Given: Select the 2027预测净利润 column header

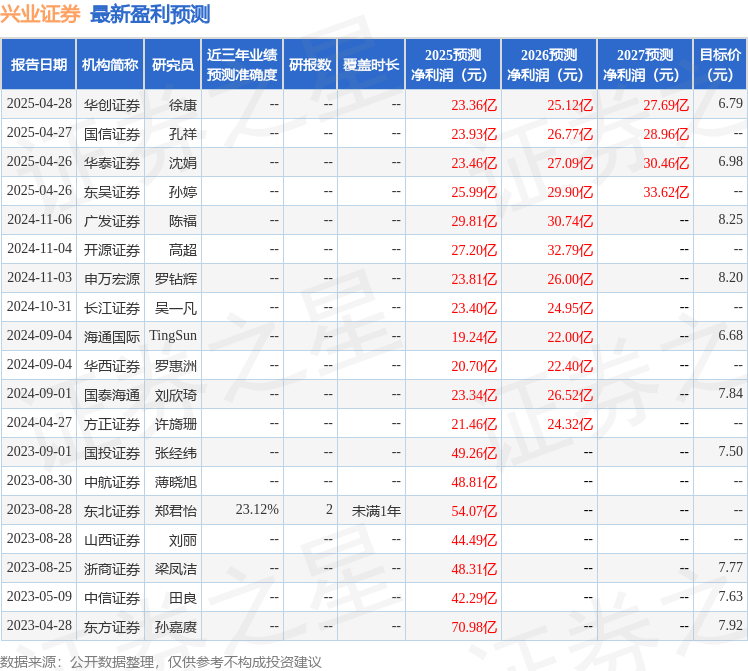Looking at the screenshot, I should (x=644, y=64).
